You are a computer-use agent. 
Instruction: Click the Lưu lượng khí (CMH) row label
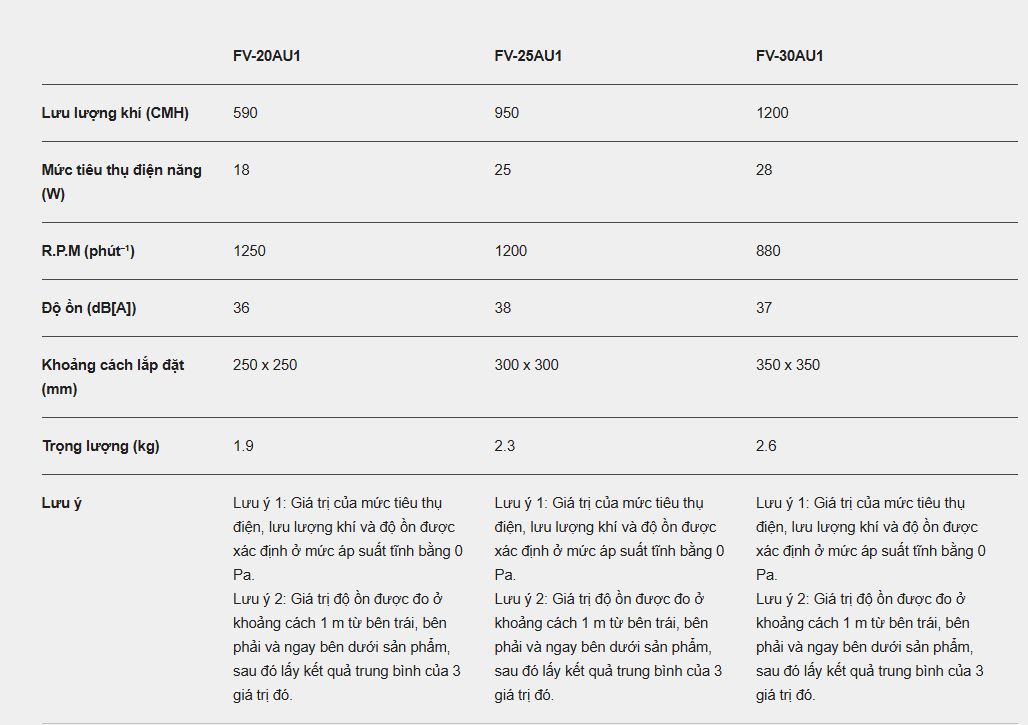(x=115, y=113)
